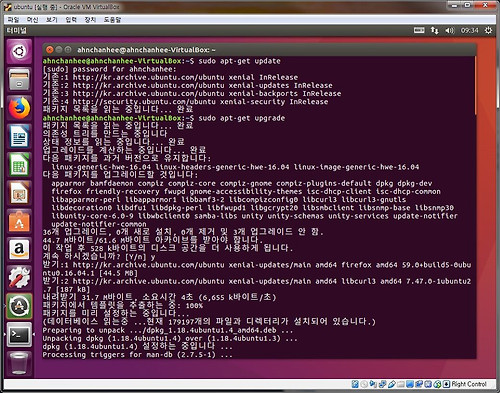Open the Files manager from the launcher

click(x=19, y=79)
